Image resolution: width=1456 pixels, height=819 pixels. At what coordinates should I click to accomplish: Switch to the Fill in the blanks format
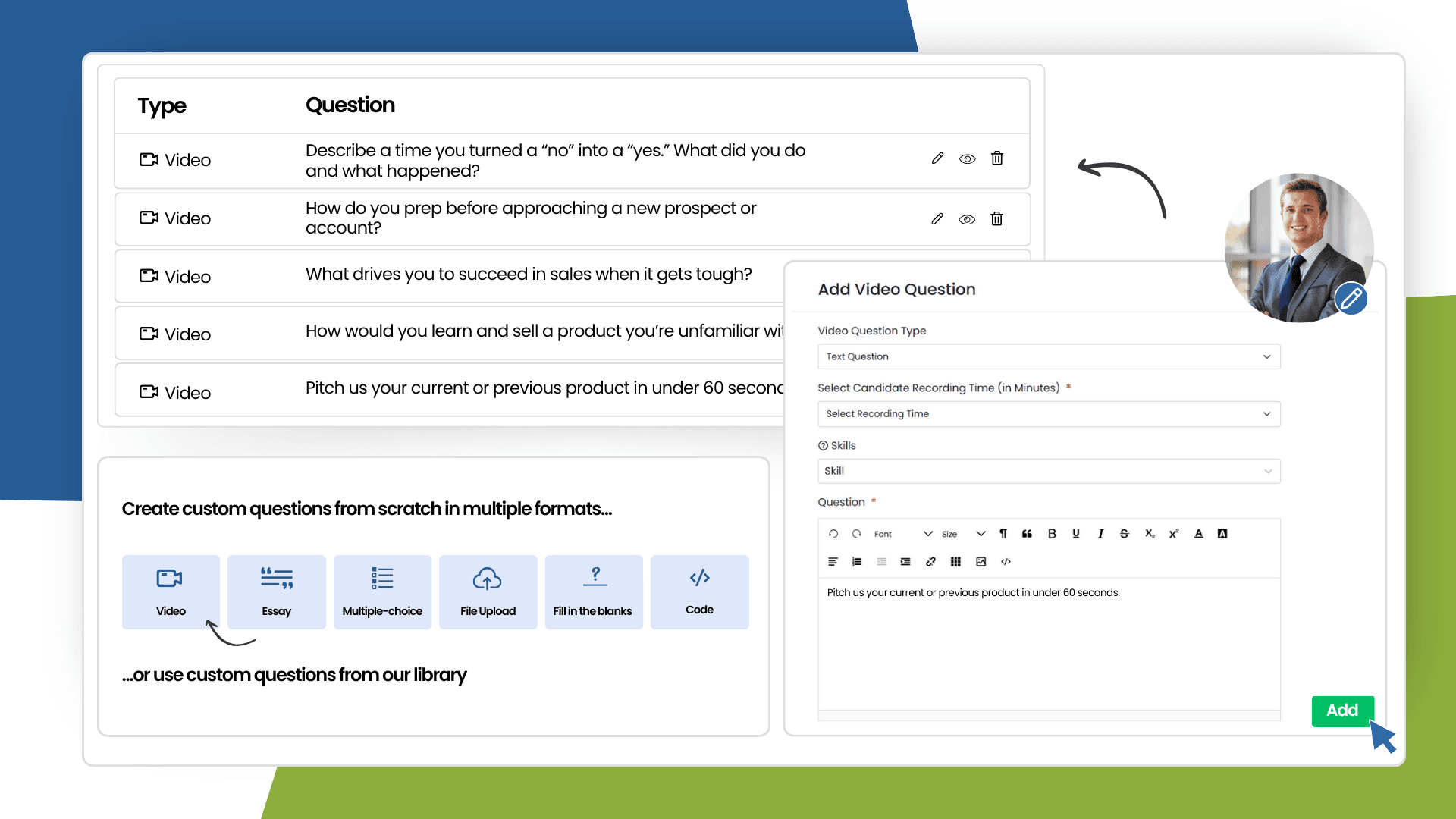tap(594, 591)
